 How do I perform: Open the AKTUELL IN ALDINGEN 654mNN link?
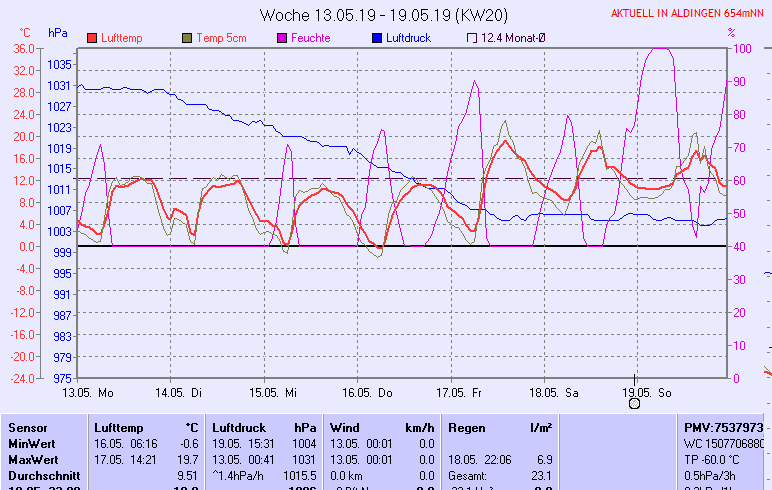coord(687,14)
